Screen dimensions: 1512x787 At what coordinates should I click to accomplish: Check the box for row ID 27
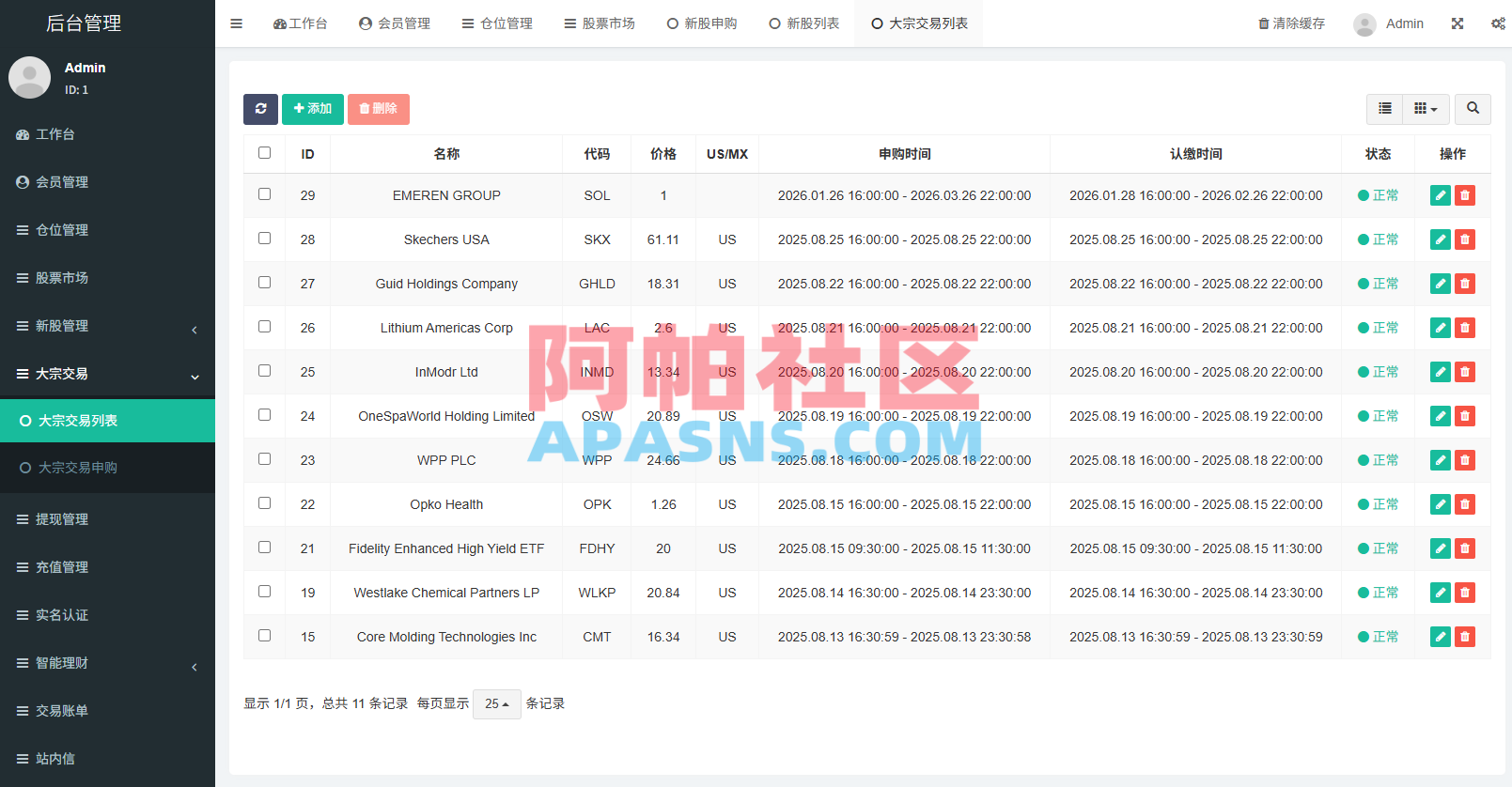point(264,282)
